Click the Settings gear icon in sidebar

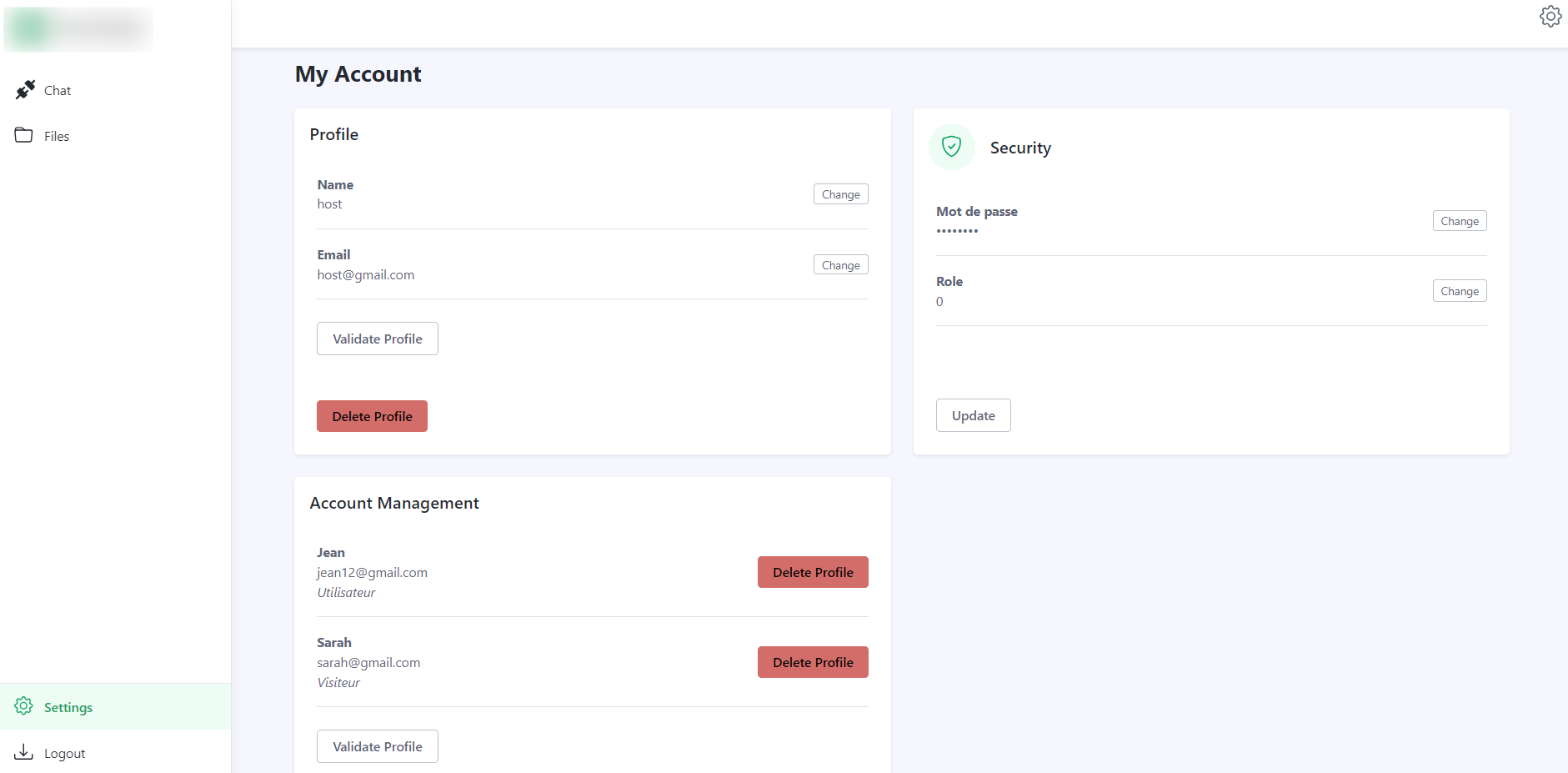click(24, 706)
